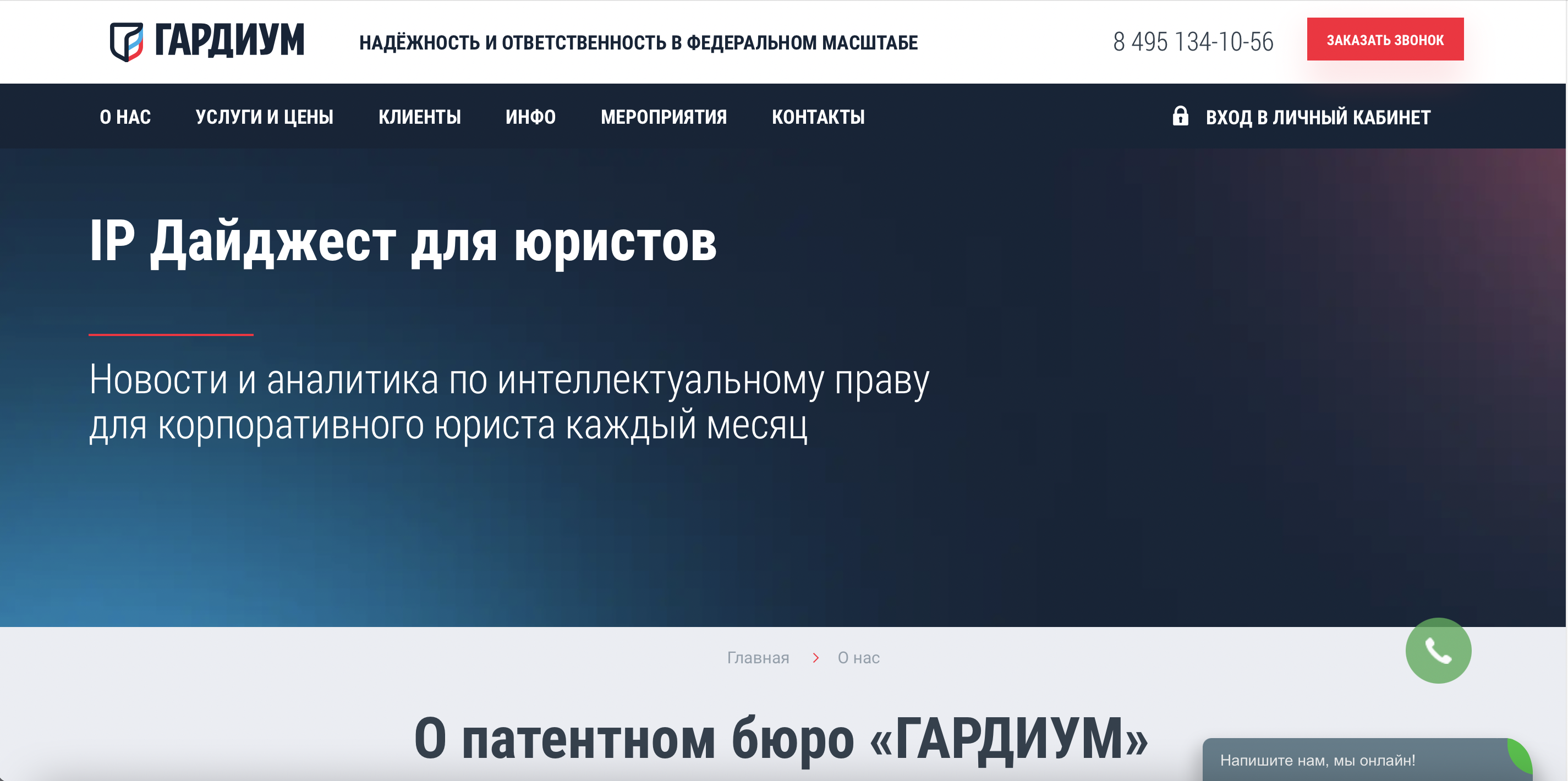Screen dimensions: 1568x781
Task: Open the О НАС menu item
Action: coord(125,117)
